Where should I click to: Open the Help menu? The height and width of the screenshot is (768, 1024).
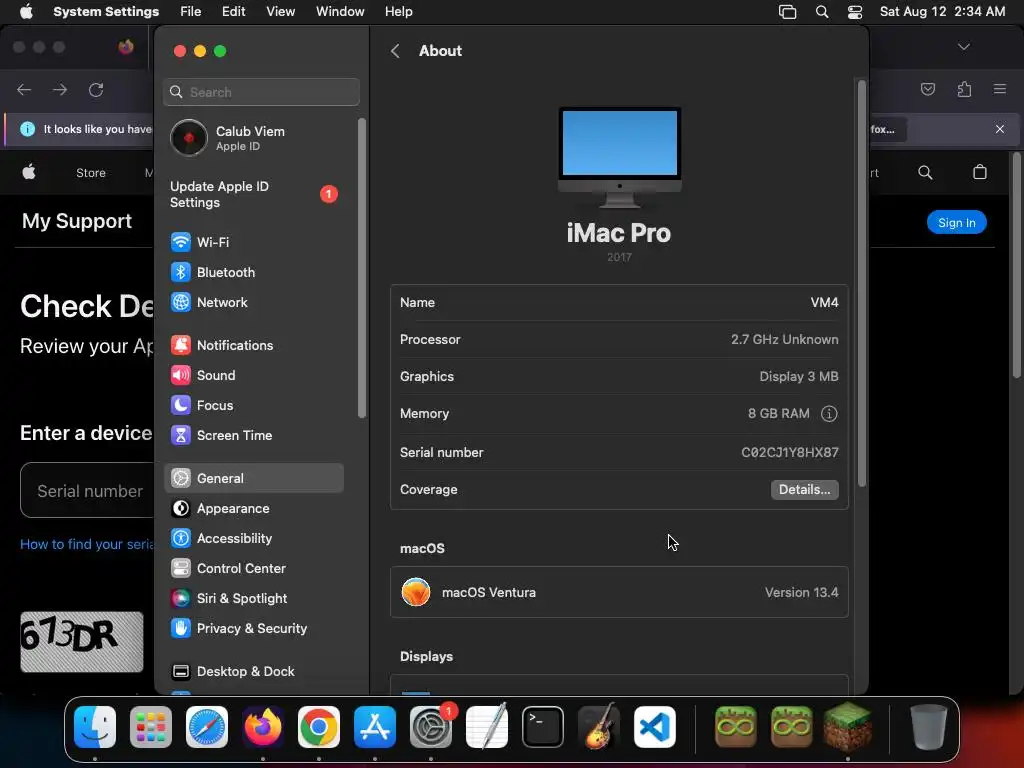398,12
